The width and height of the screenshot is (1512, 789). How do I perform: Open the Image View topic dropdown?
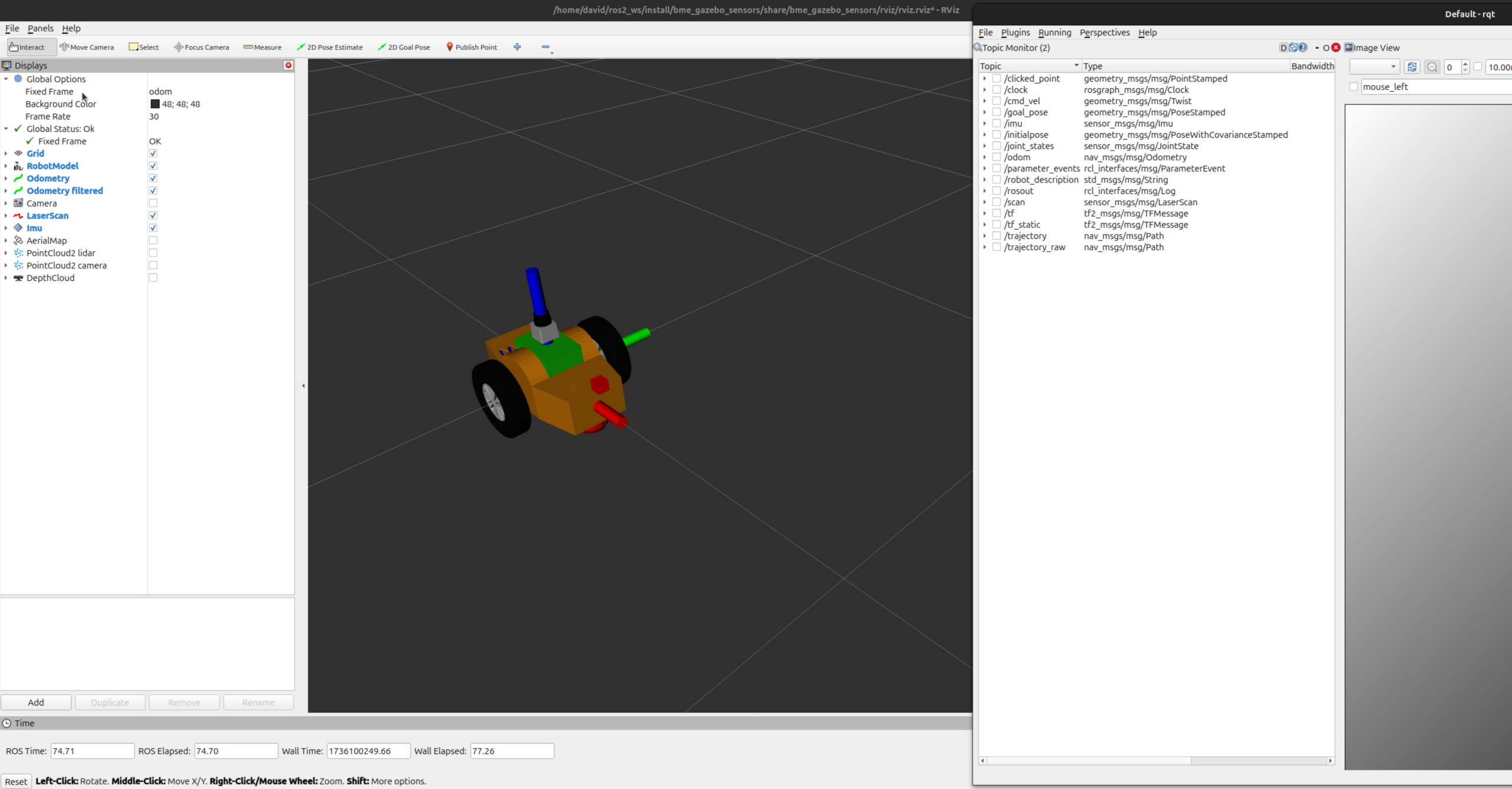[1374, 67]
